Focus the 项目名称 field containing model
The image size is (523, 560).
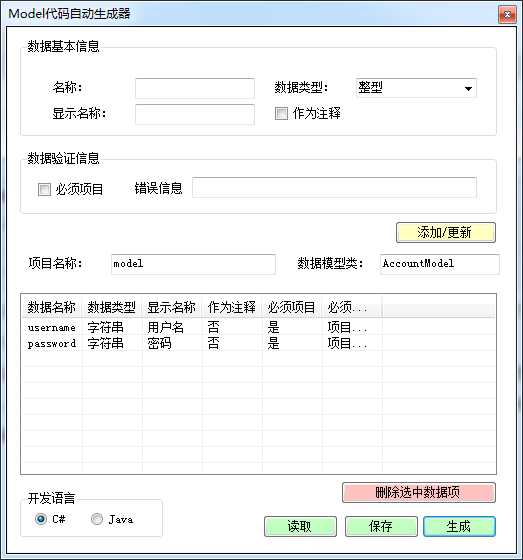click(x=193, y=264)
